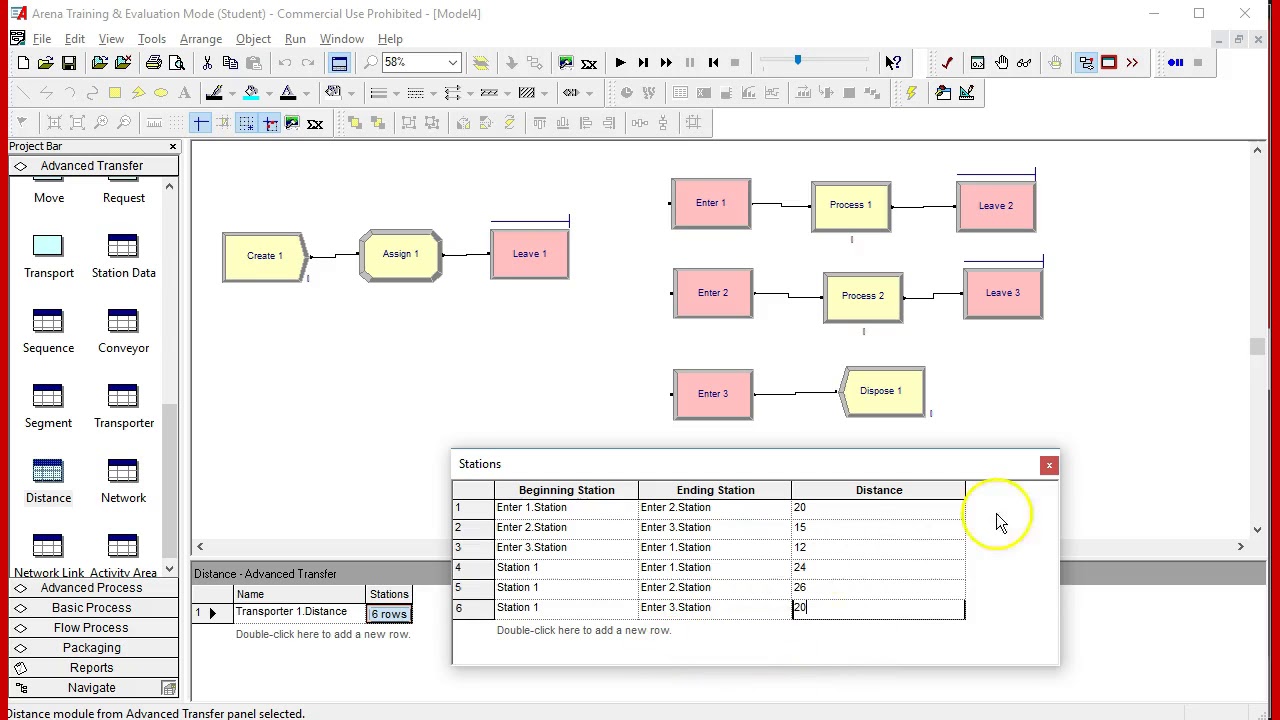Switch to Basic Process panel
This screenshot has height=720, width=1280.
click(92, 607)
